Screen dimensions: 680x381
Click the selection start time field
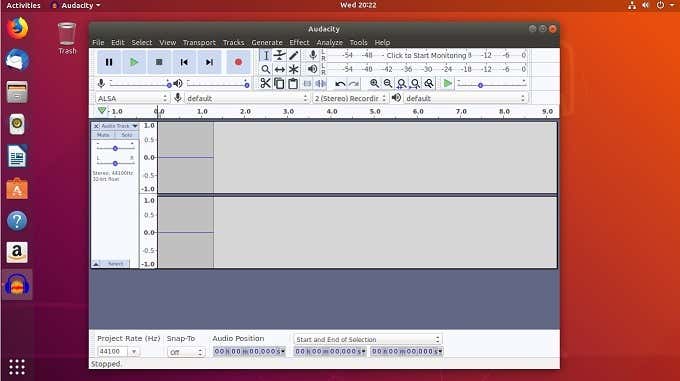point(330,352)
